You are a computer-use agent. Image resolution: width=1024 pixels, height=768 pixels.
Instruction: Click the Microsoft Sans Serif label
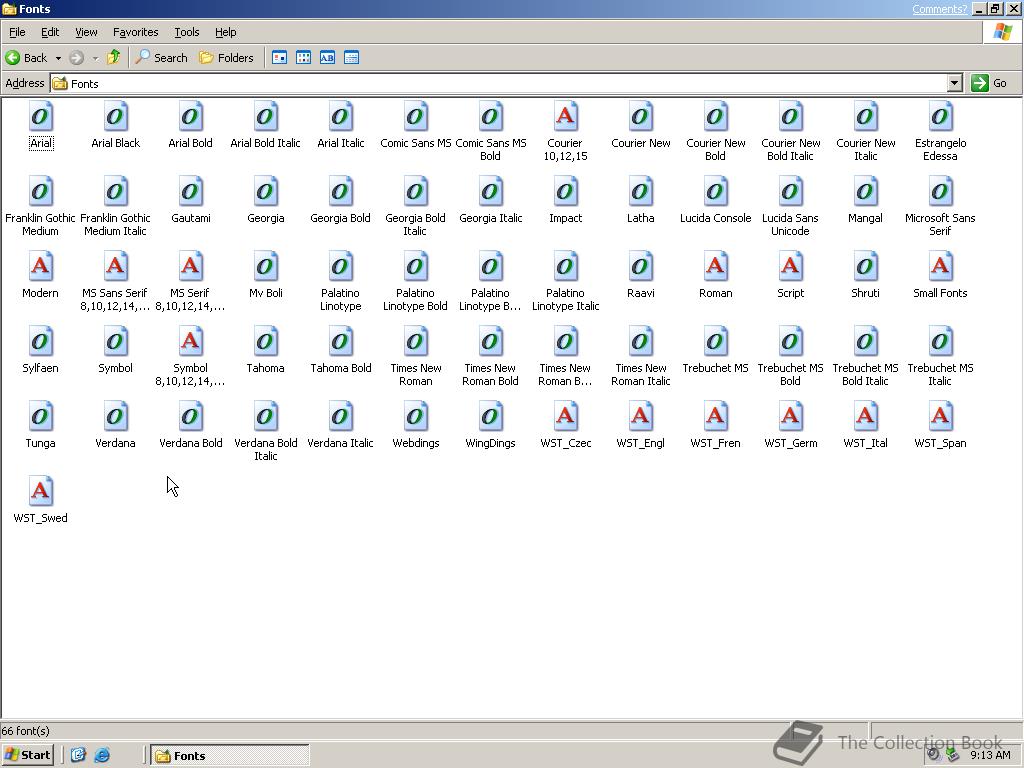(940, 224)
